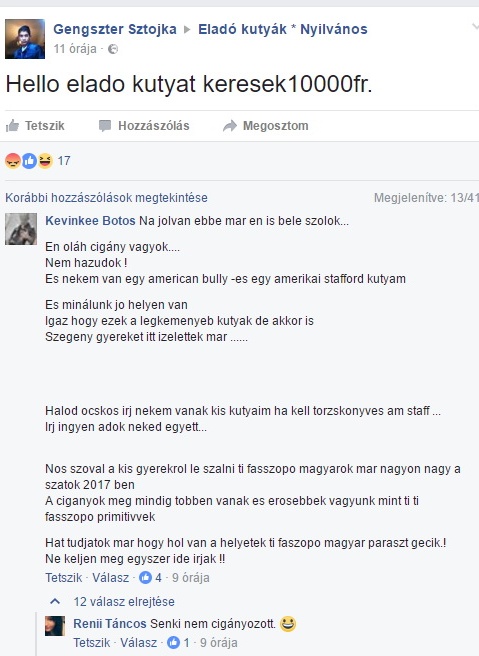Expand Korábbi hozzászólások megtekintése
479x656 pixels.
[106, 197]
